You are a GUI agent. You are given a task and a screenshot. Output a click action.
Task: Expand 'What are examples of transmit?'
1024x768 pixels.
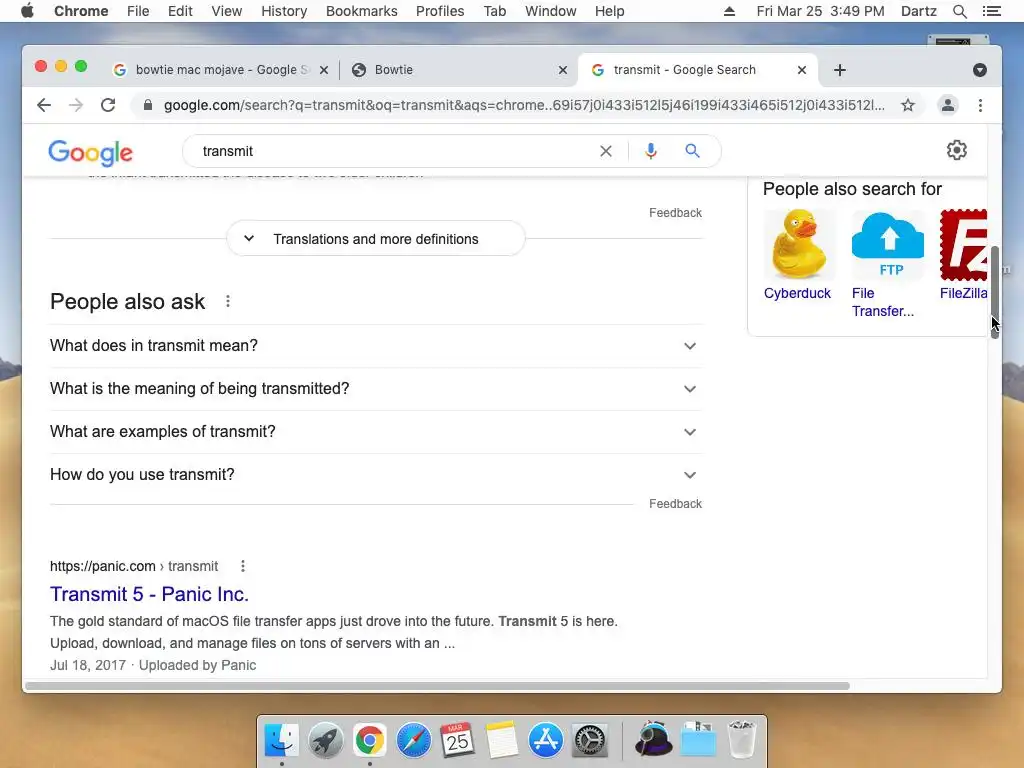376,432
